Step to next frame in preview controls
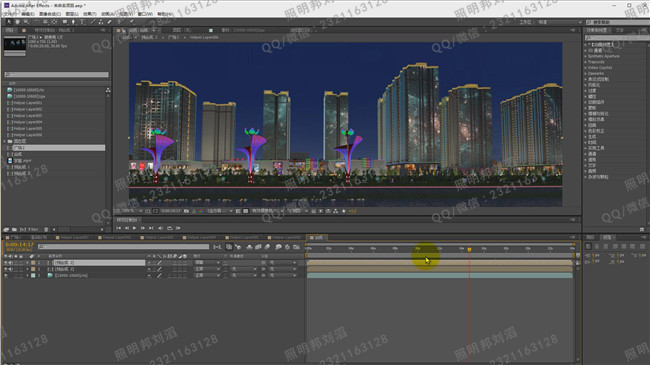 pos(143,228)
